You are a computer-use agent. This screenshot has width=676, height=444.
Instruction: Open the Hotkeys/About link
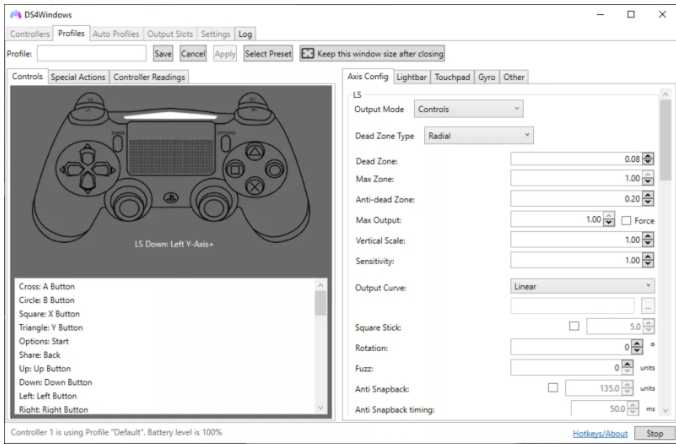point(600,433)
